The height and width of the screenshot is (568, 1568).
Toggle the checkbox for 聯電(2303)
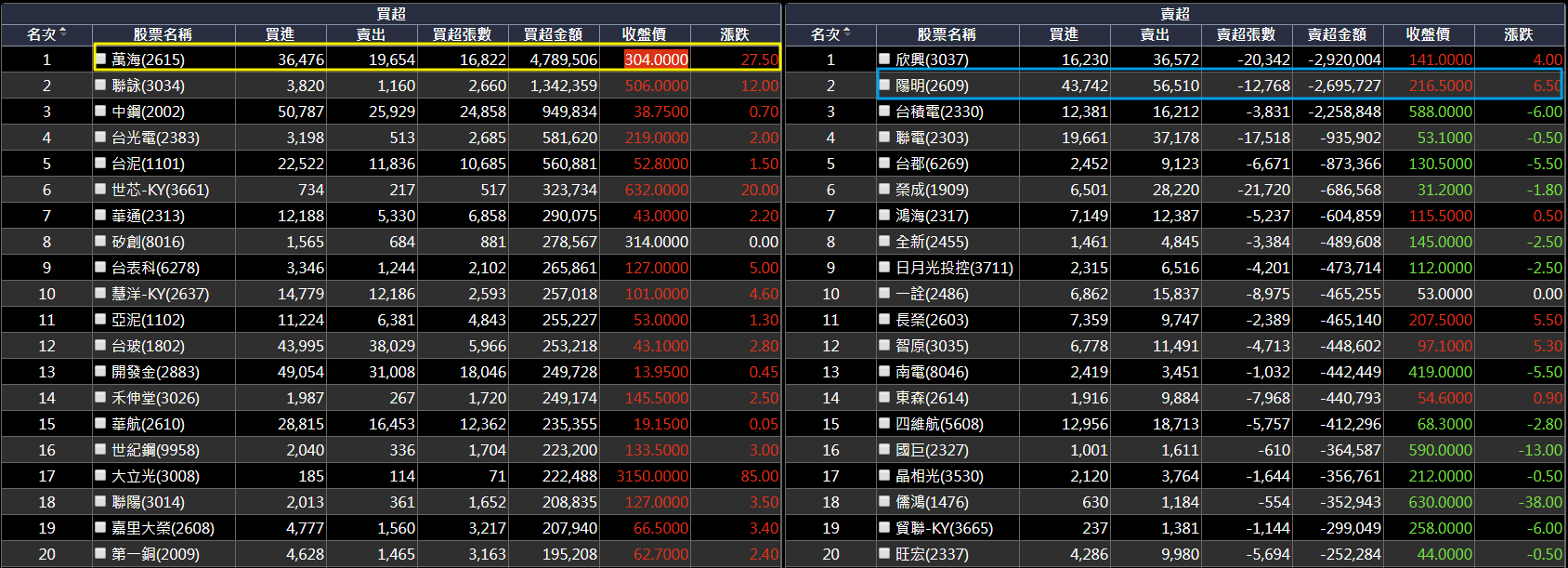click(885, 137)
